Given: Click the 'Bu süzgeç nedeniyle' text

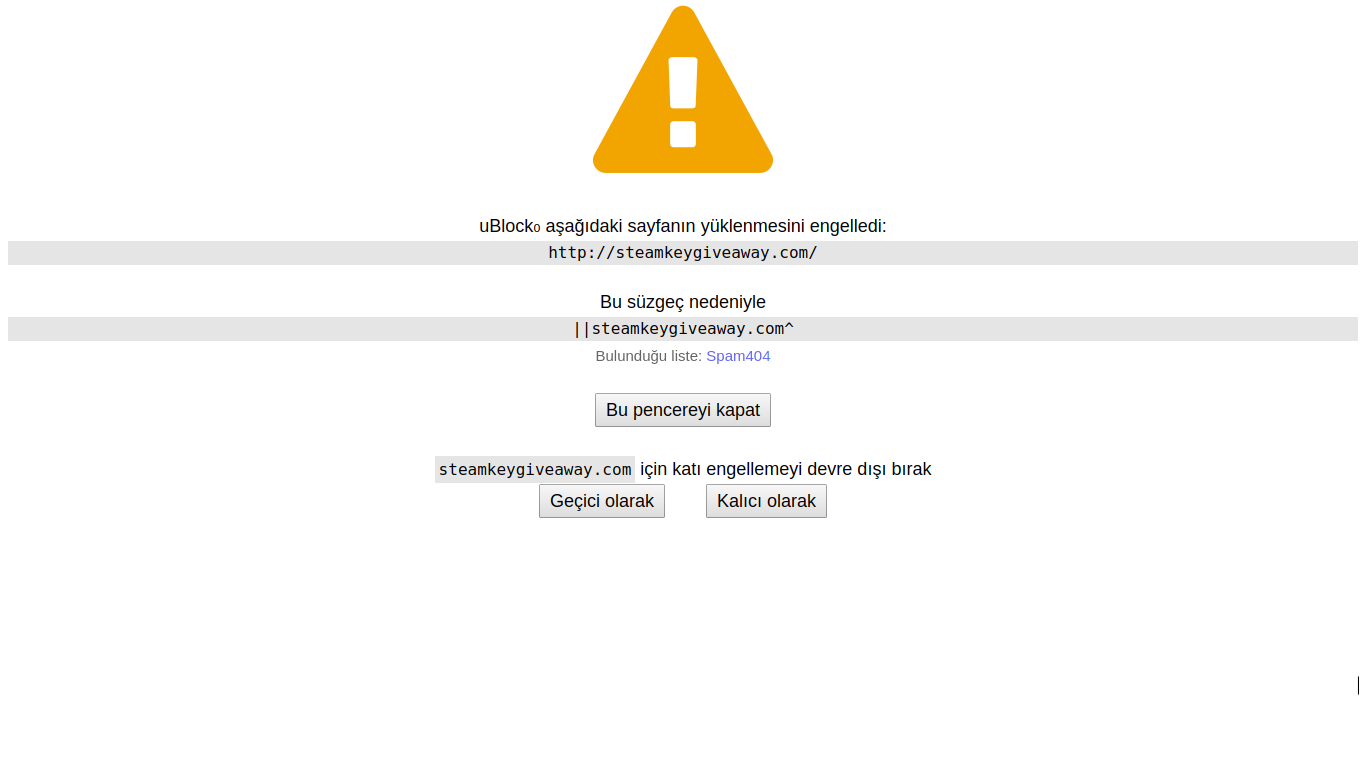Looking at the screenshot, I should (683, 302).
